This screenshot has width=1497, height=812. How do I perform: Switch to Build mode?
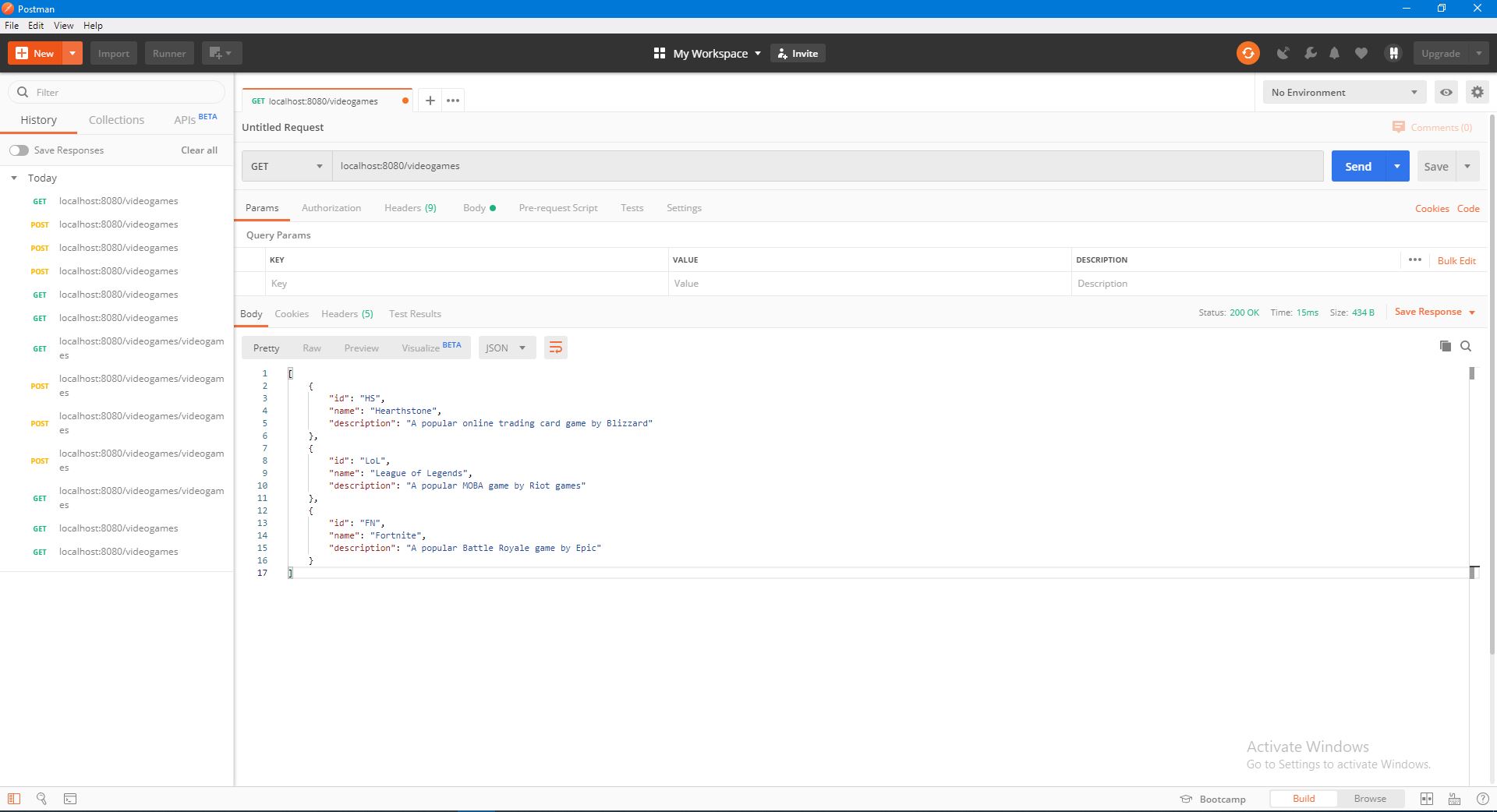tap(1303, 799)
